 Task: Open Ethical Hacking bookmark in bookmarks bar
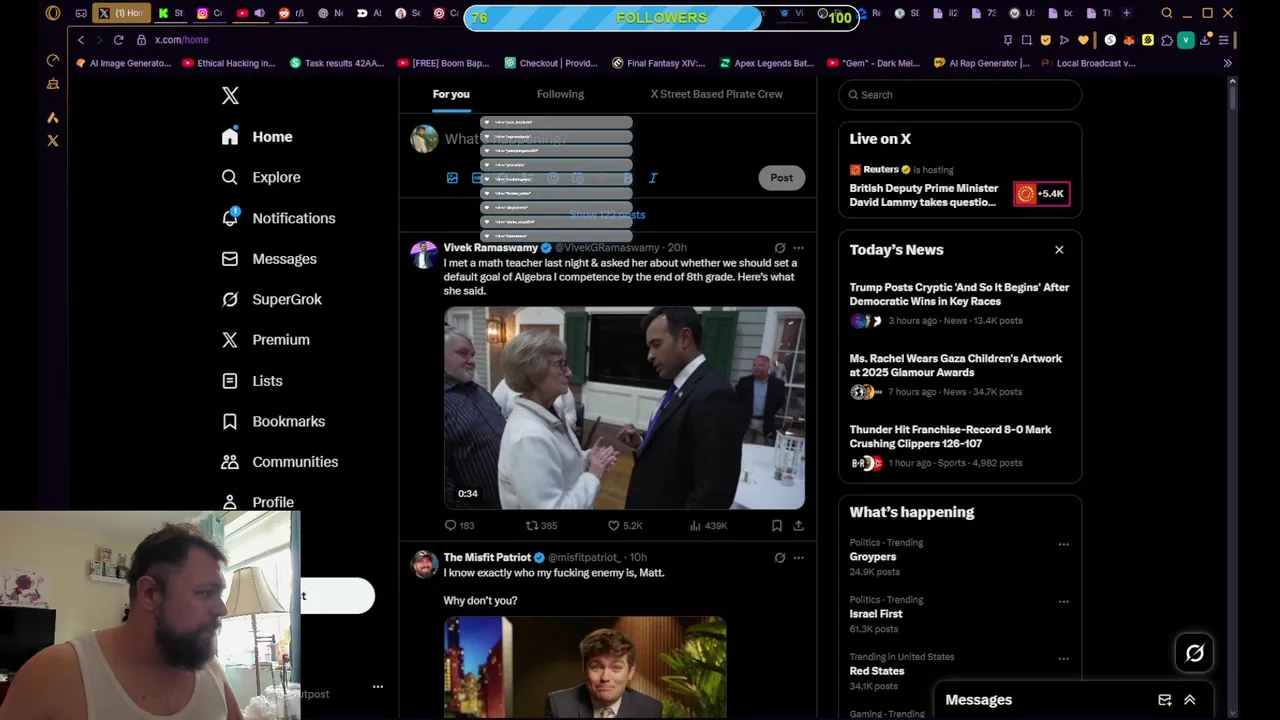pyautogui.click(x=228, y=63)
